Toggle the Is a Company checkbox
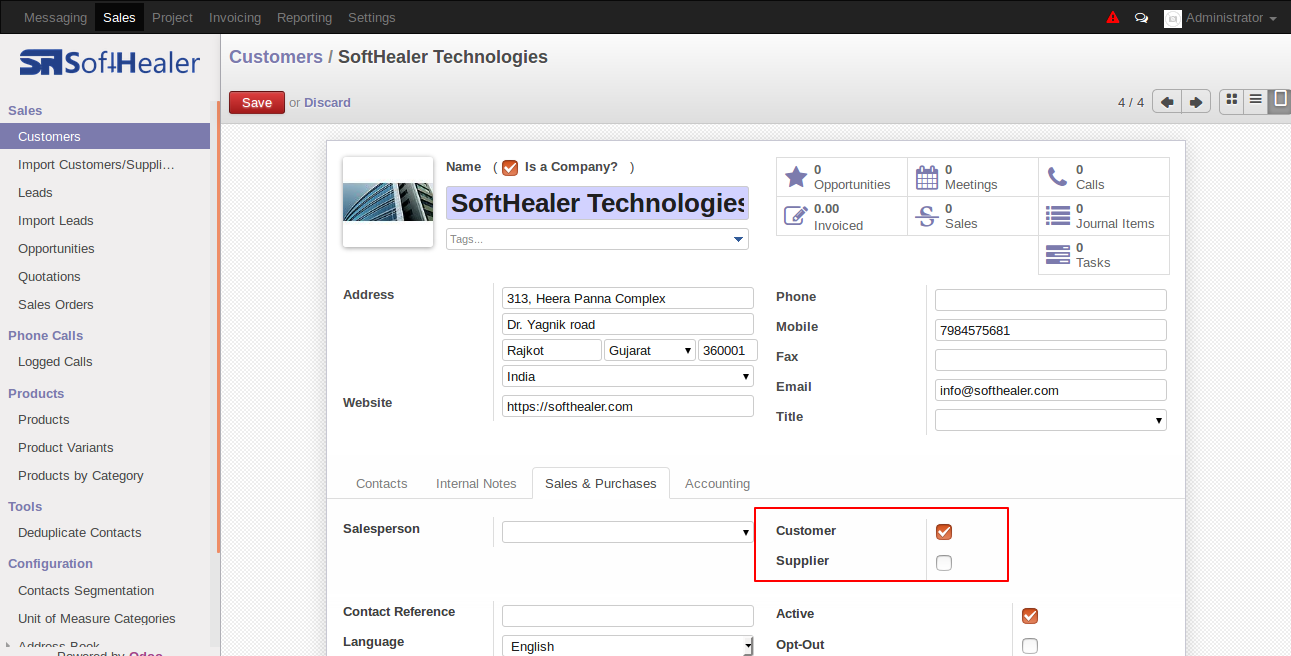The image size is (1291, 656). [x=510, y=168]
